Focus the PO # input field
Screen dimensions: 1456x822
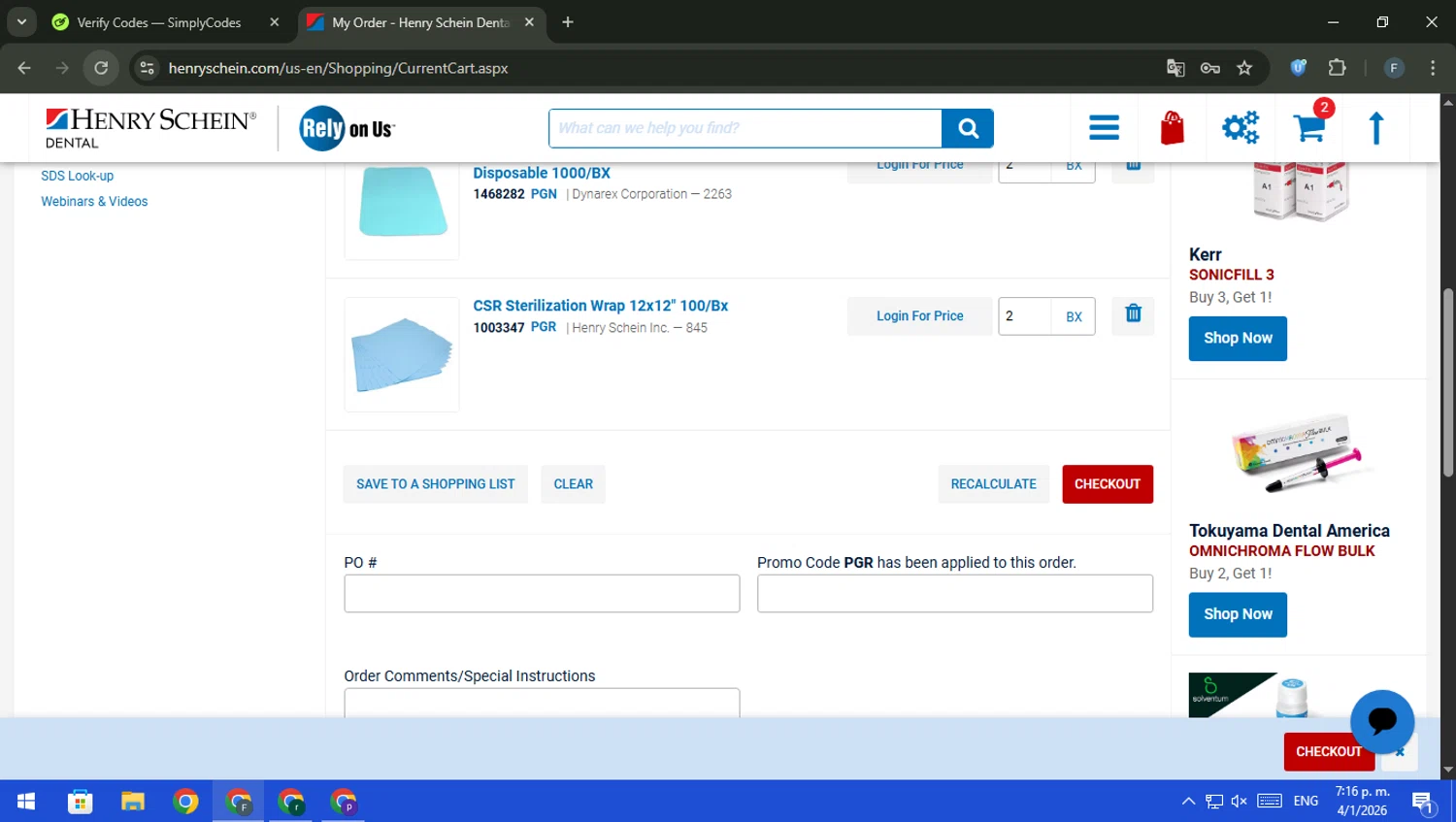[x=542, y=593]
